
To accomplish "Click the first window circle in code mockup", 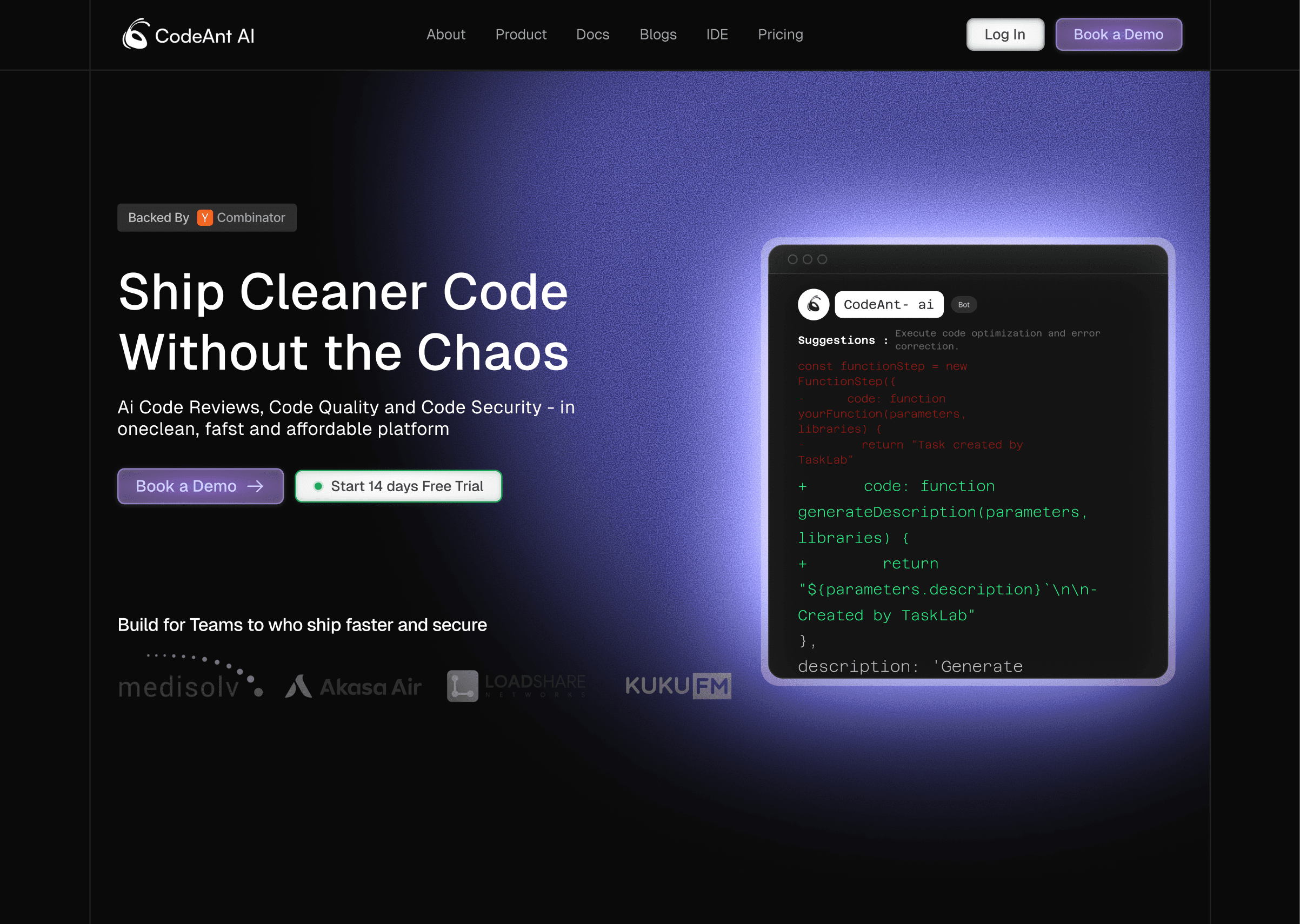I will click(x=792, y=259).
